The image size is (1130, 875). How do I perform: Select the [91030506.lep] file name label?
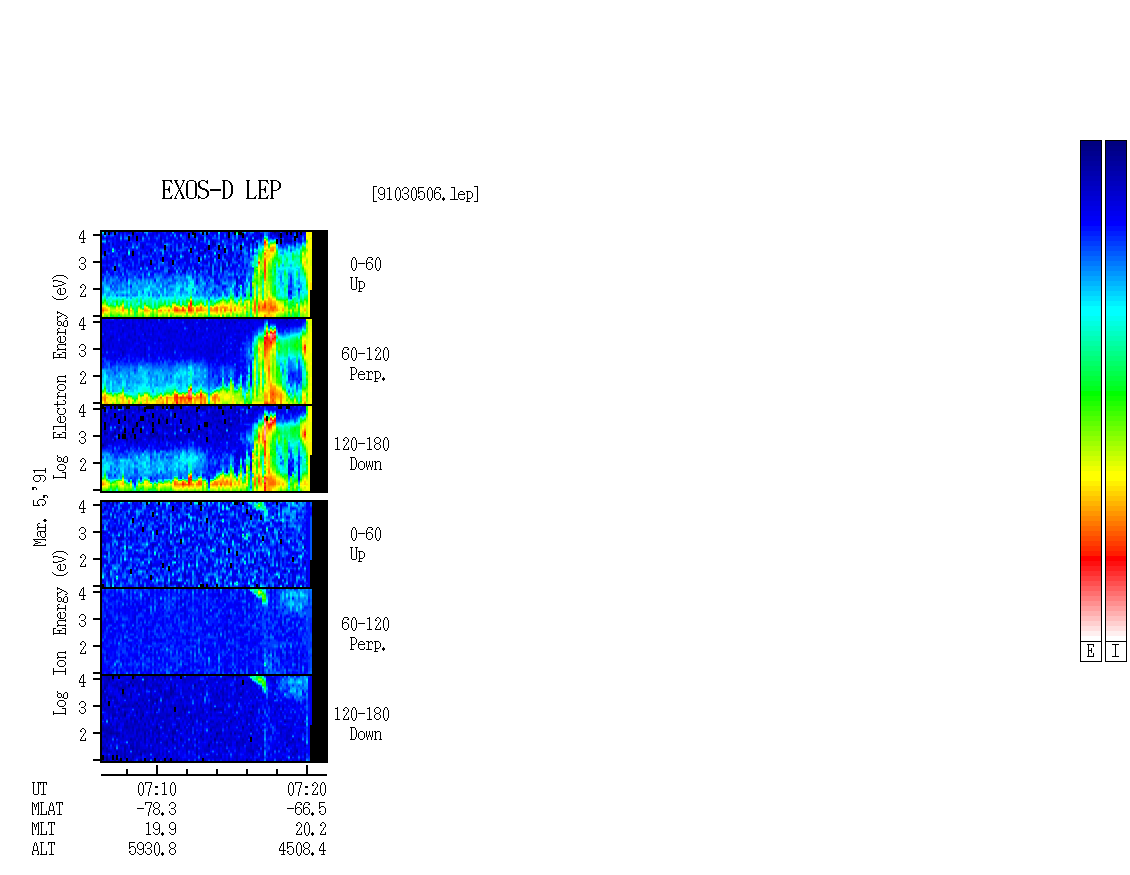pyautogui.click(x=425, y=194)
